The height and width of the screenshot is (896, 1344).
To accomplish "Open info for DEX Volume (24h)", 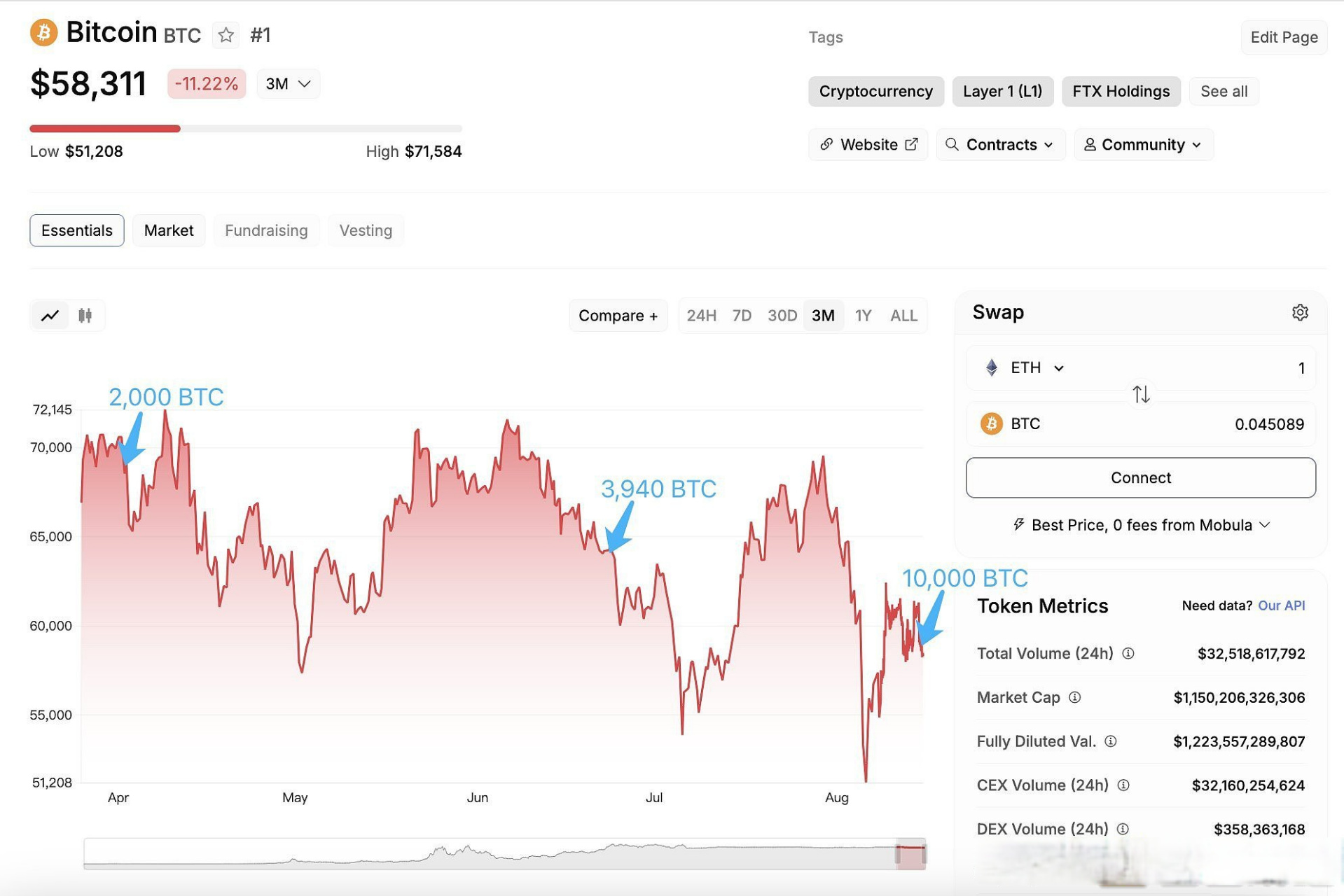I will click(1123, 829).
